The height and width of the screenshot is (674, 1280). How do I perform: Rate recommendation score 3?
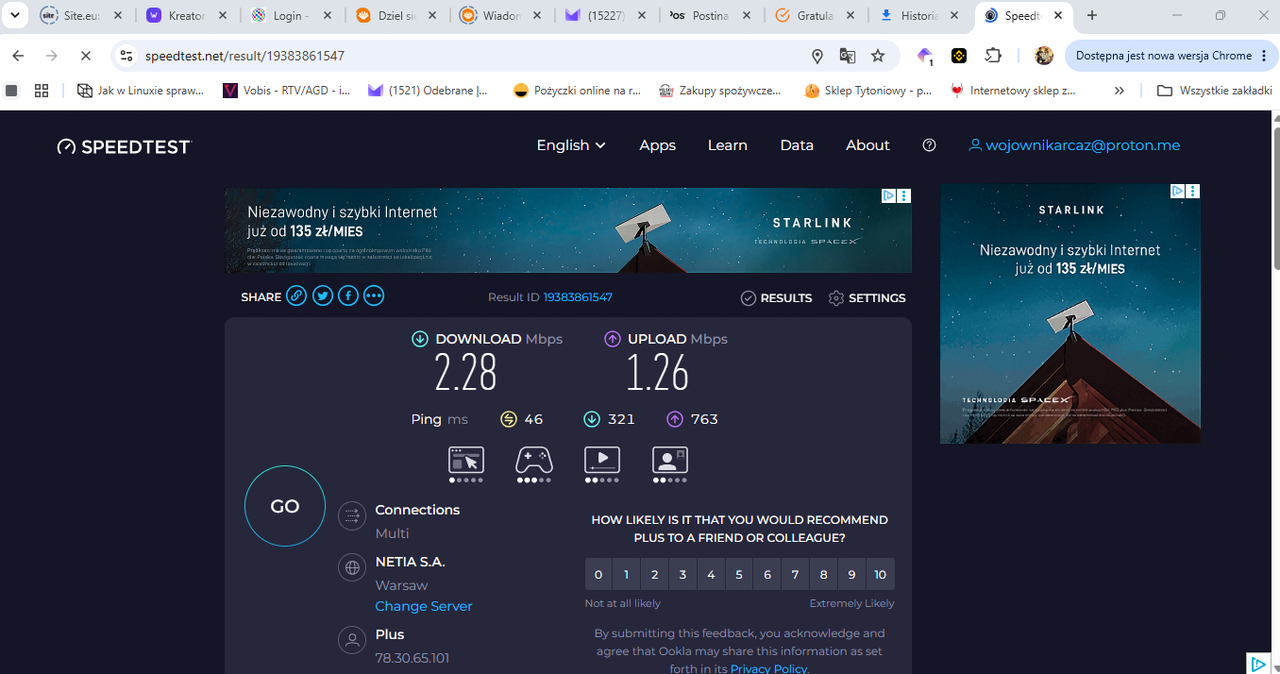[x=683, y=574]
